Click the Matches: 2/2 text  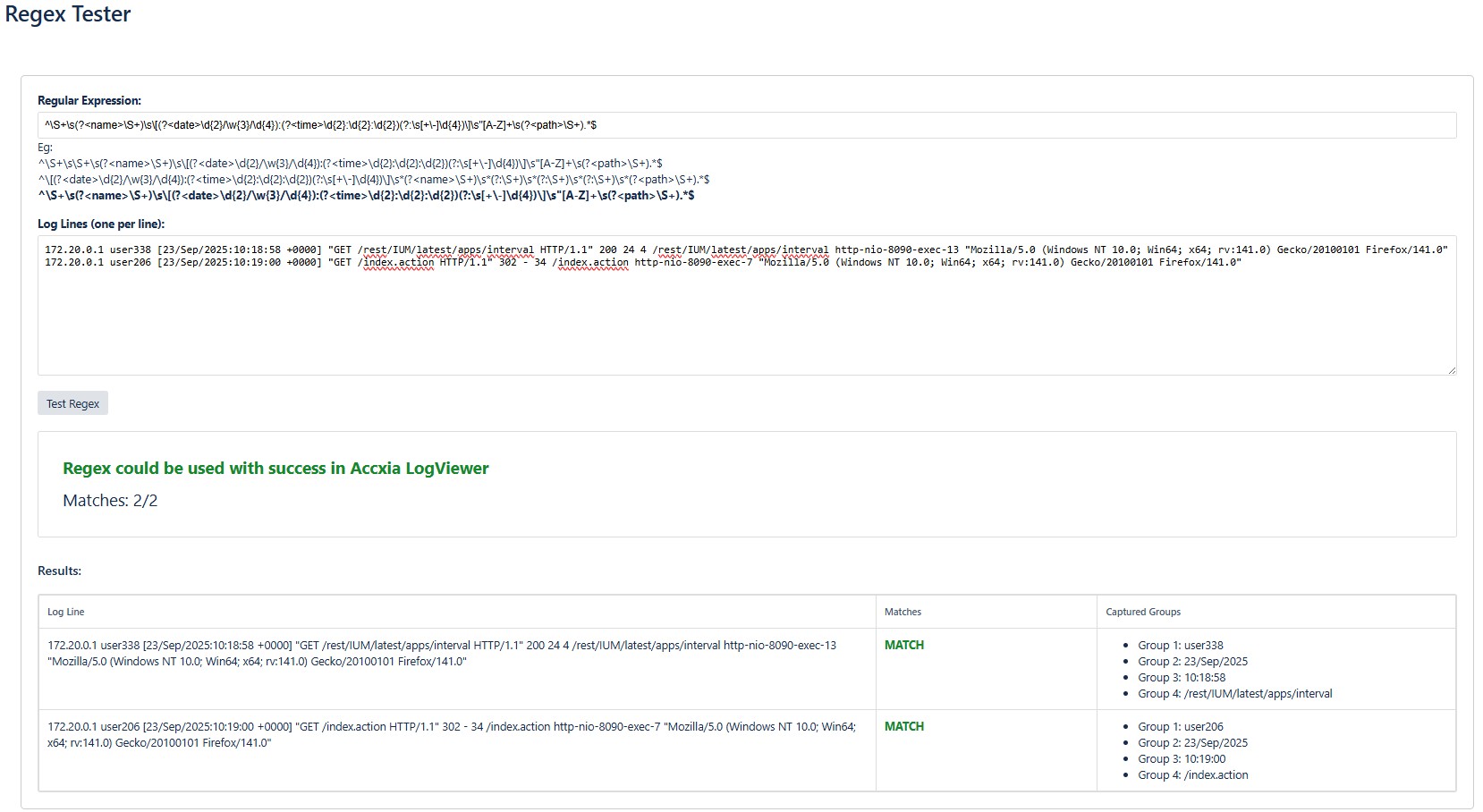pyautogui.click(x=108, y=501)
